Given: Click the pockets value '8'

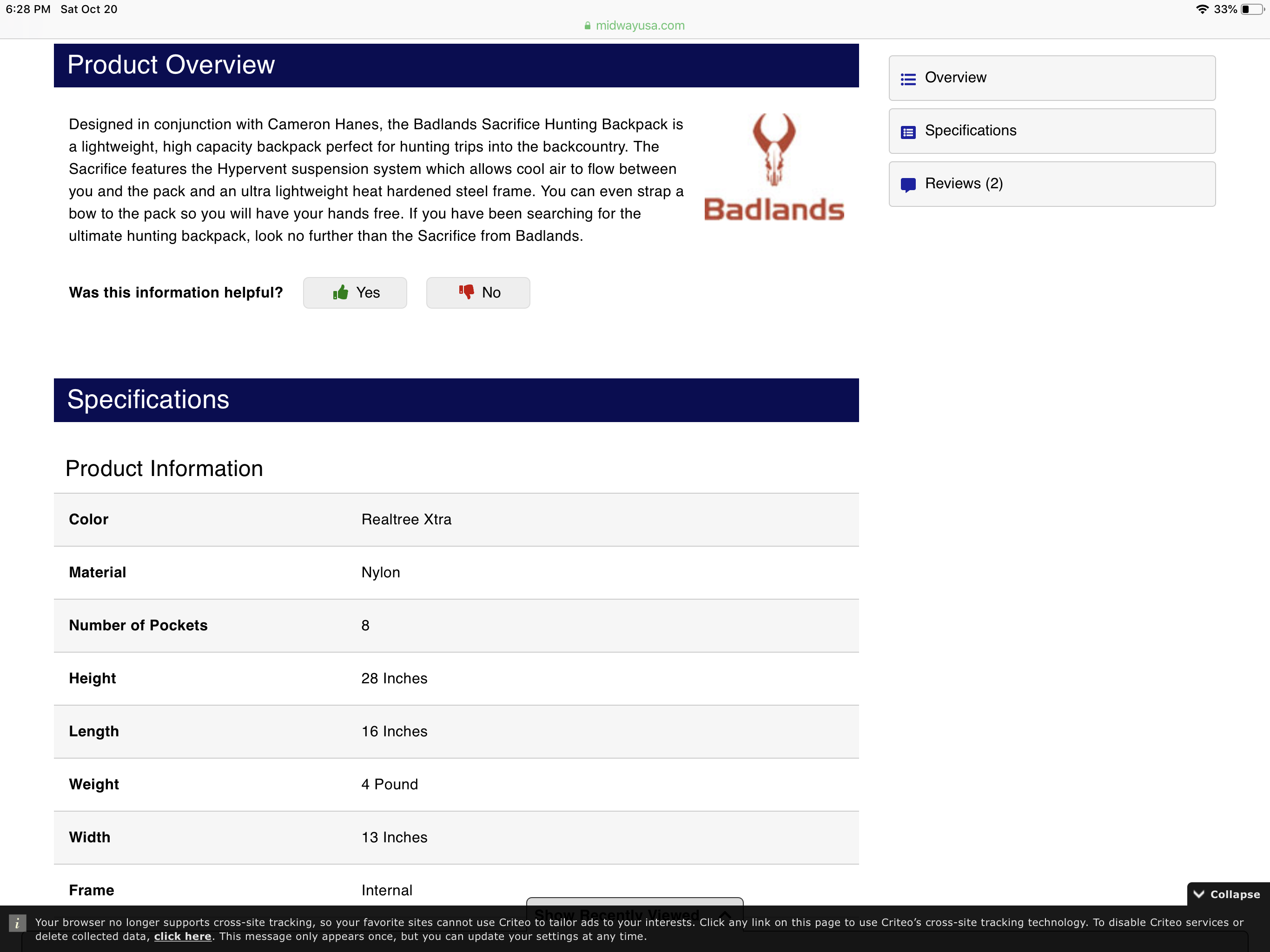Looking at the screenshot, I should click(365, 625).
